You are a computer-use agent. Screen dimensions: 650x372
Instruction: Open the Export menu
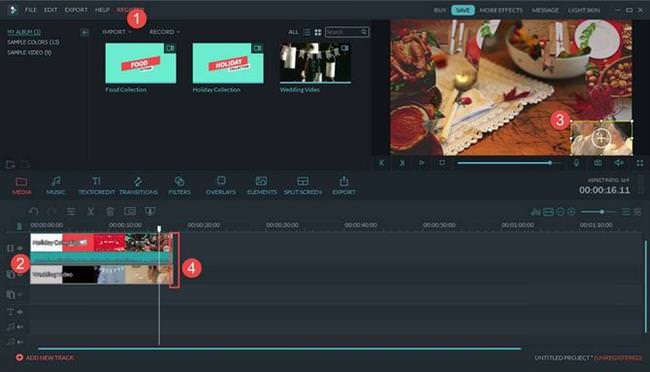click(76, 10)
